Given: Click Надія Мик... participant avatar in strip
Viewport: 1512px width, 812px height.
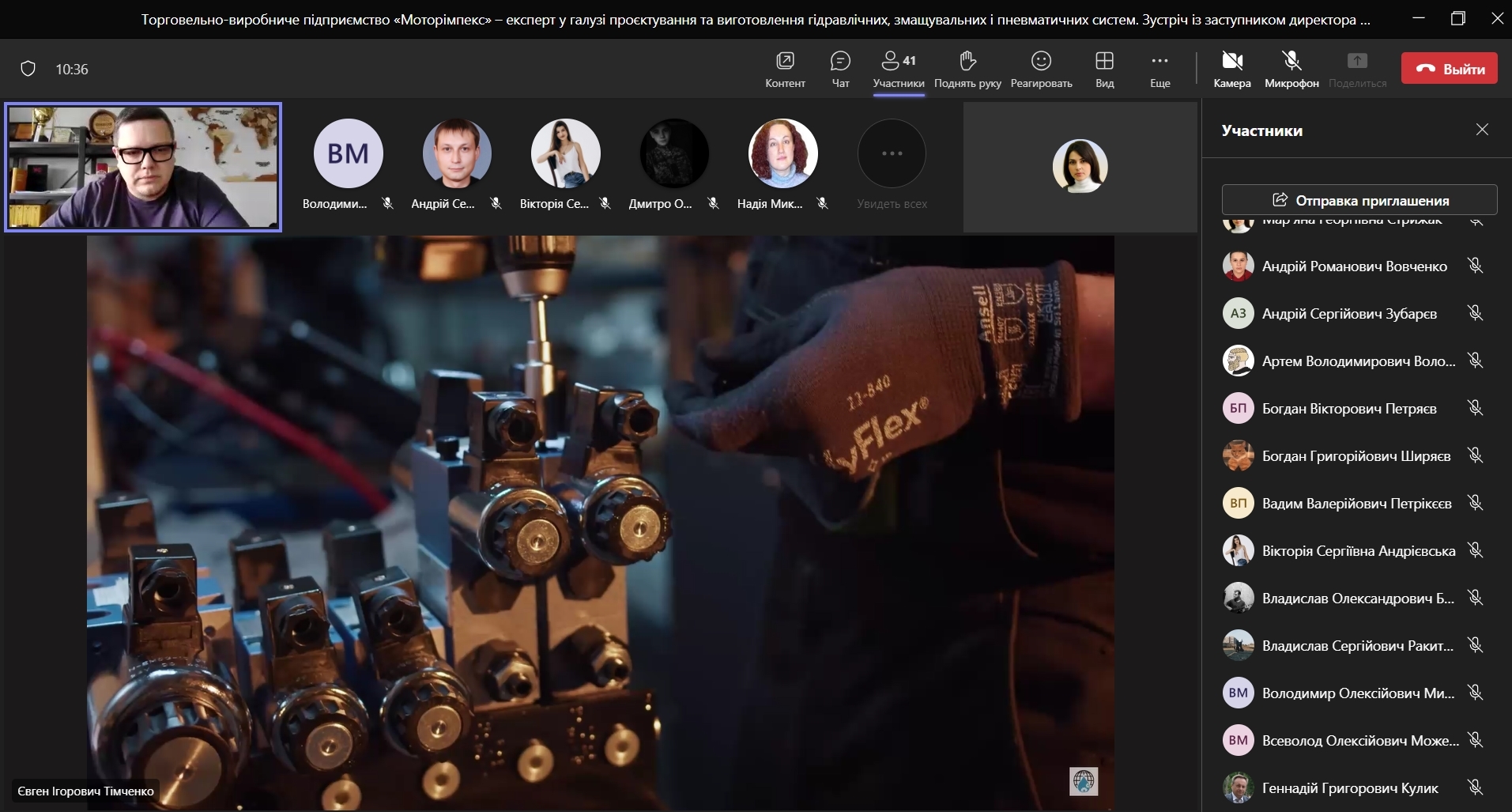Looking at the screenshot, I should click(x=783, y=153).
